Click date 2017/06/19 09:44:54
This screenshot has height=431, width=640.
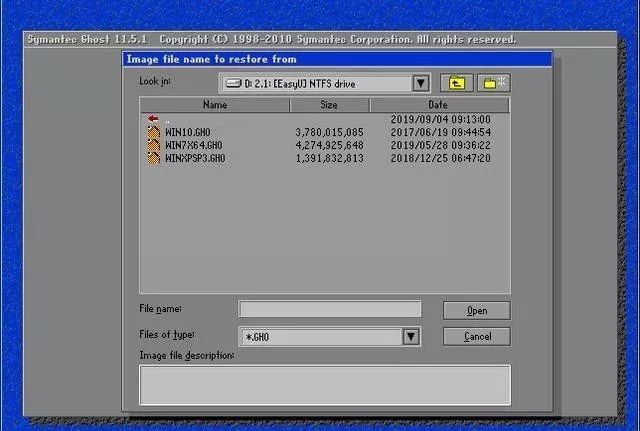tap(441, 132)
